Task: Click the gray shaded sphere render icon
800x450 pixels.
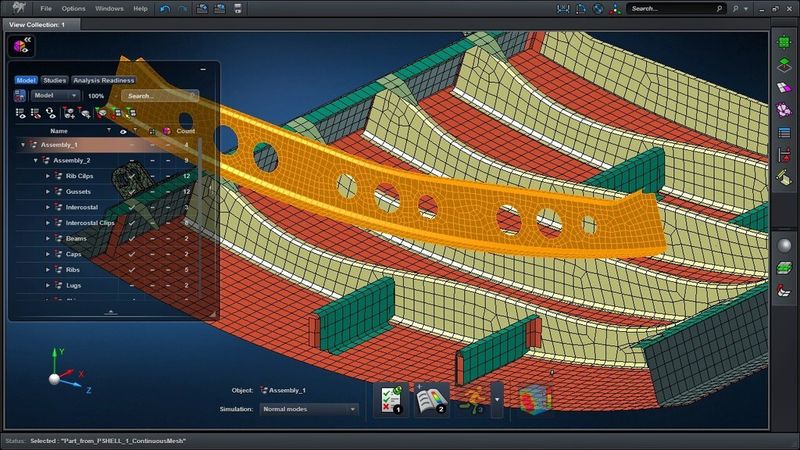Action: coord(784,245)
